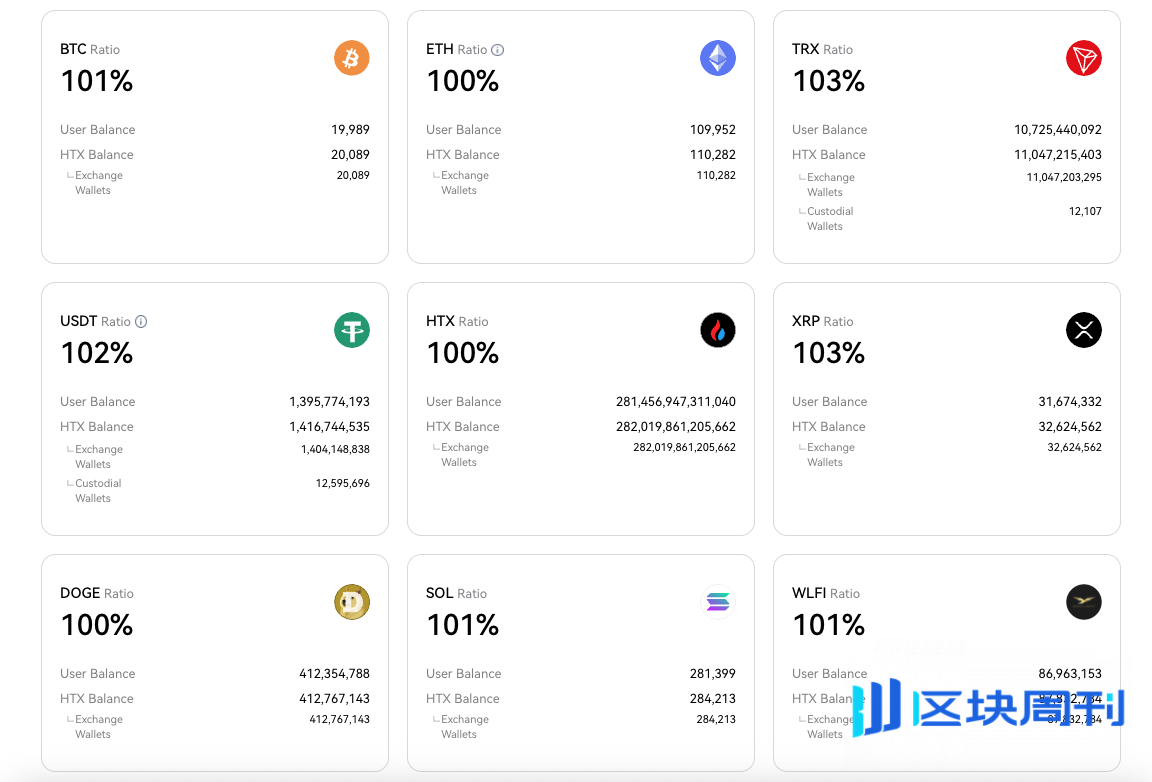Select the BTC Ratio heading

[90, 49]
